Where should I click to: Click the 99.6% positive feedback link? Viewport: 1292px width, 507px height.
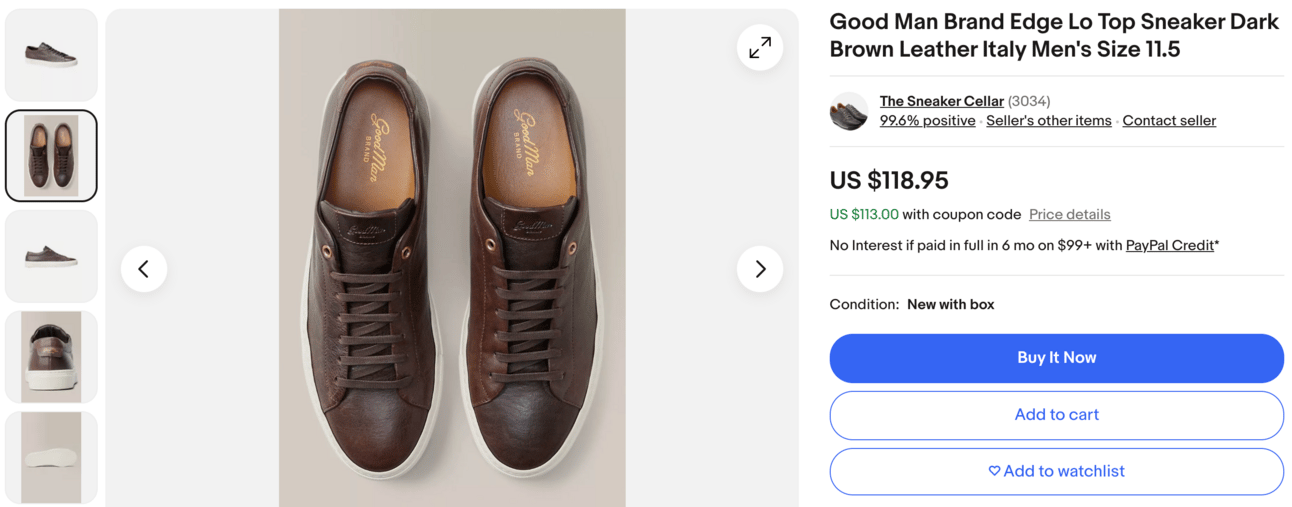[x=927, y=121]
